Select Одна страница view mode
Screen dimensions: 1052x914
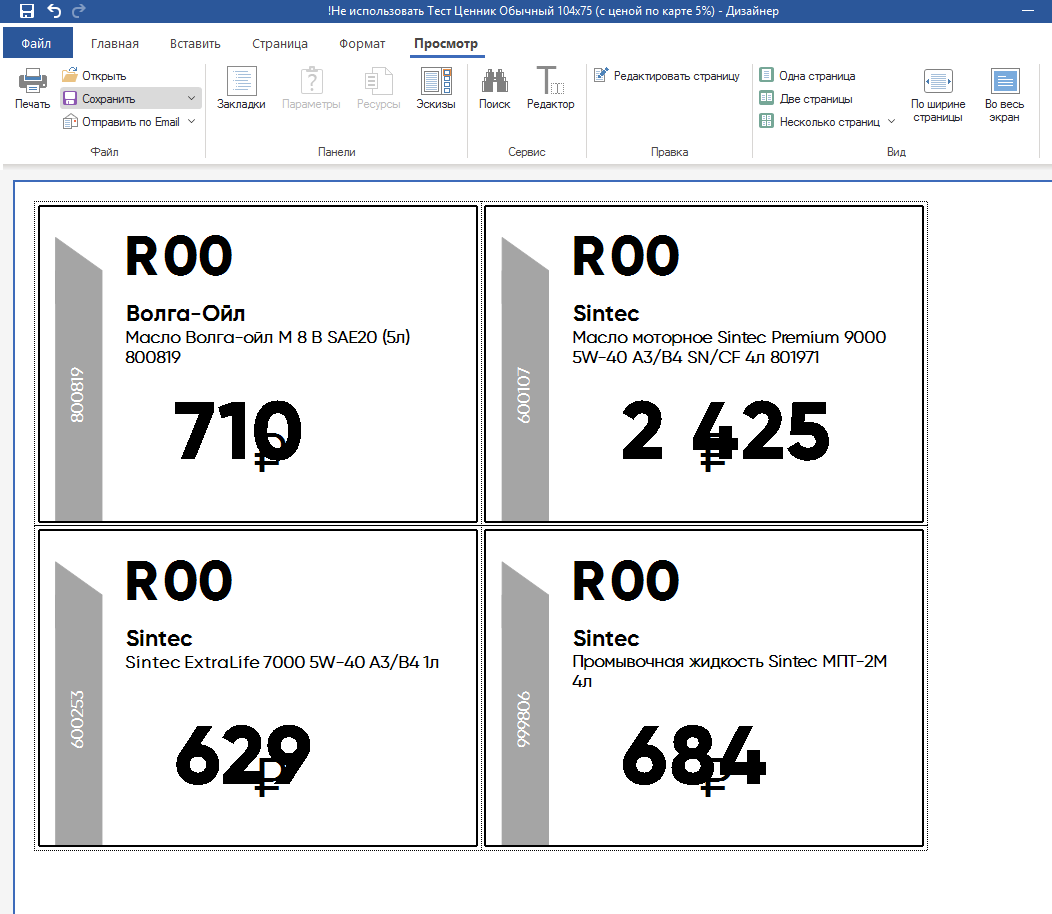click(808, 76)
